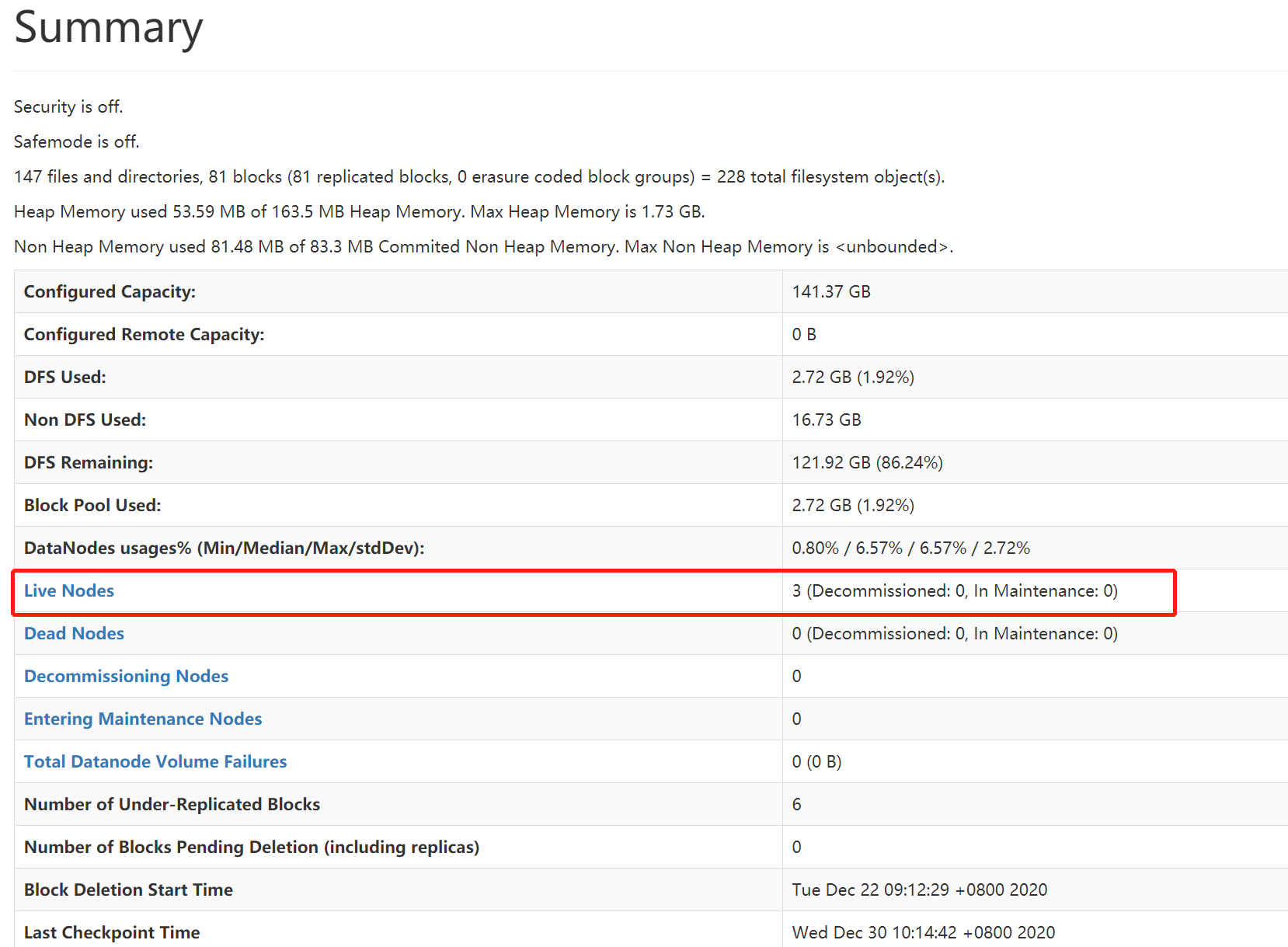Screen dimensions: 1288x947
Task: Click the 141.37 GB capacity value
Action: coord(831,291)
